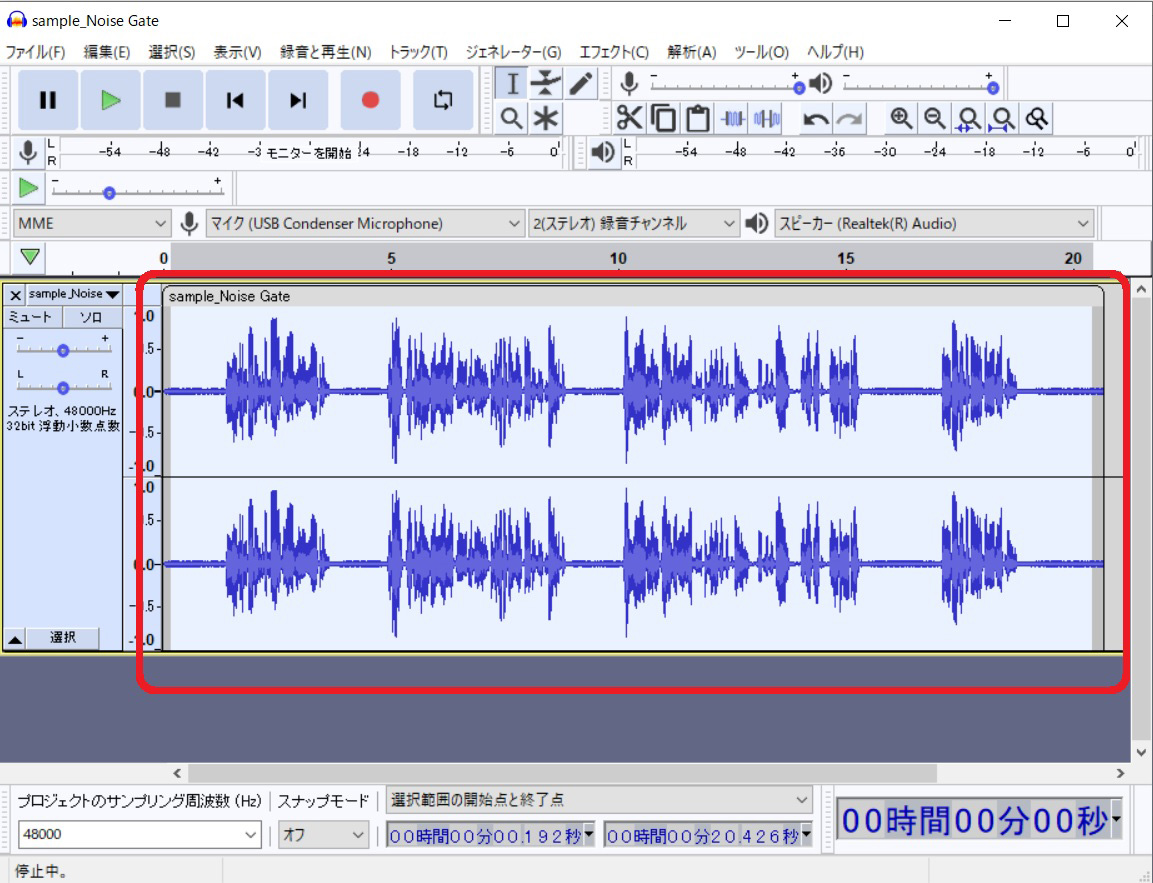Click the Paste clipboard icon
Viewport: 1153px width, 883px height.
pos(697,119)
